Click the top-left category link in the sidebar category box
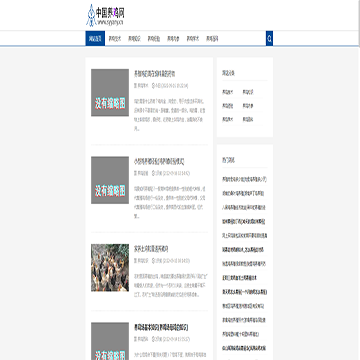This screenshot has width=360, height=360. 228,92
